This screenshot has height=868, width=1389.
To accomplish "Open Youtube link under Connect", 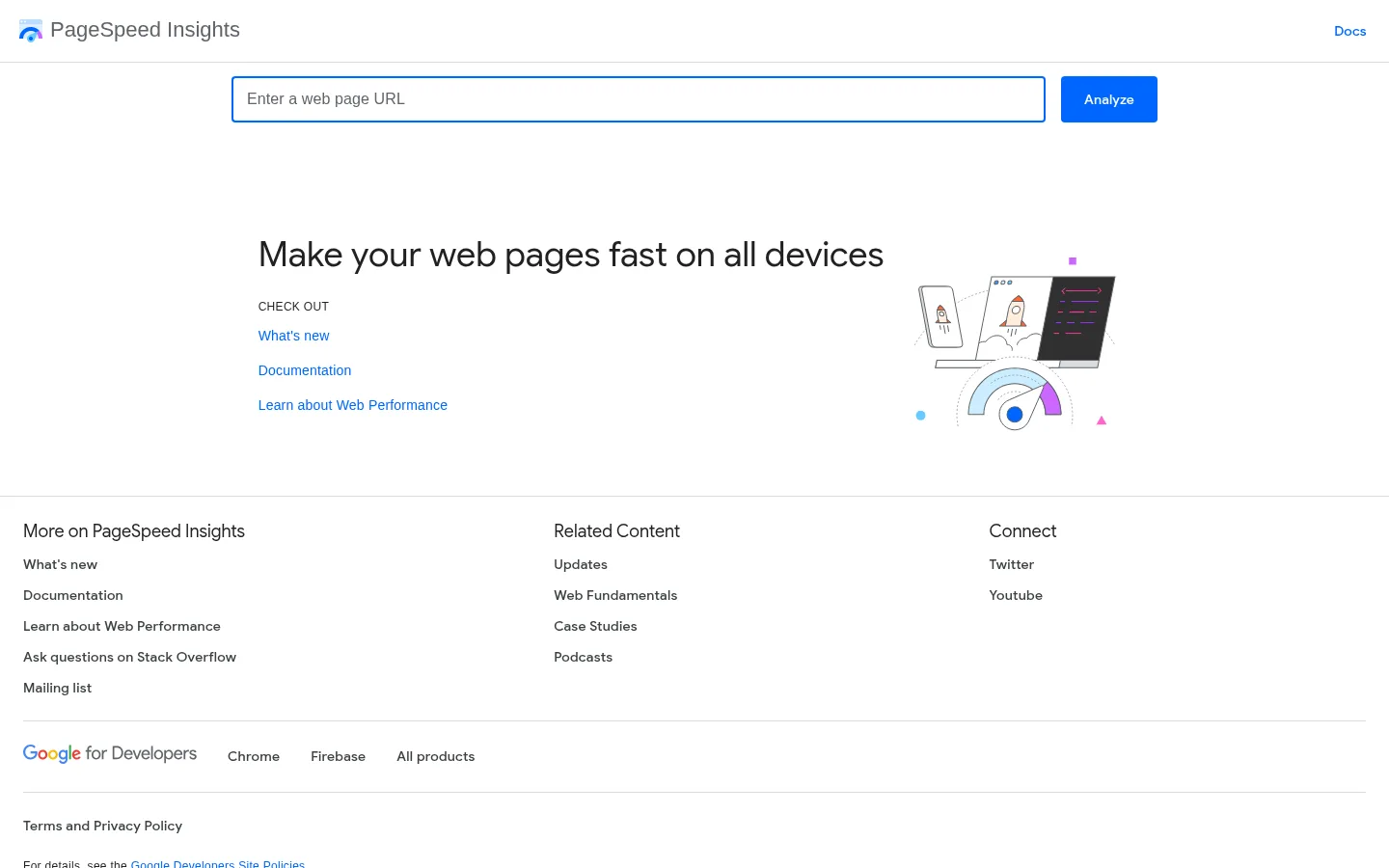I will tap(1016, 595).
